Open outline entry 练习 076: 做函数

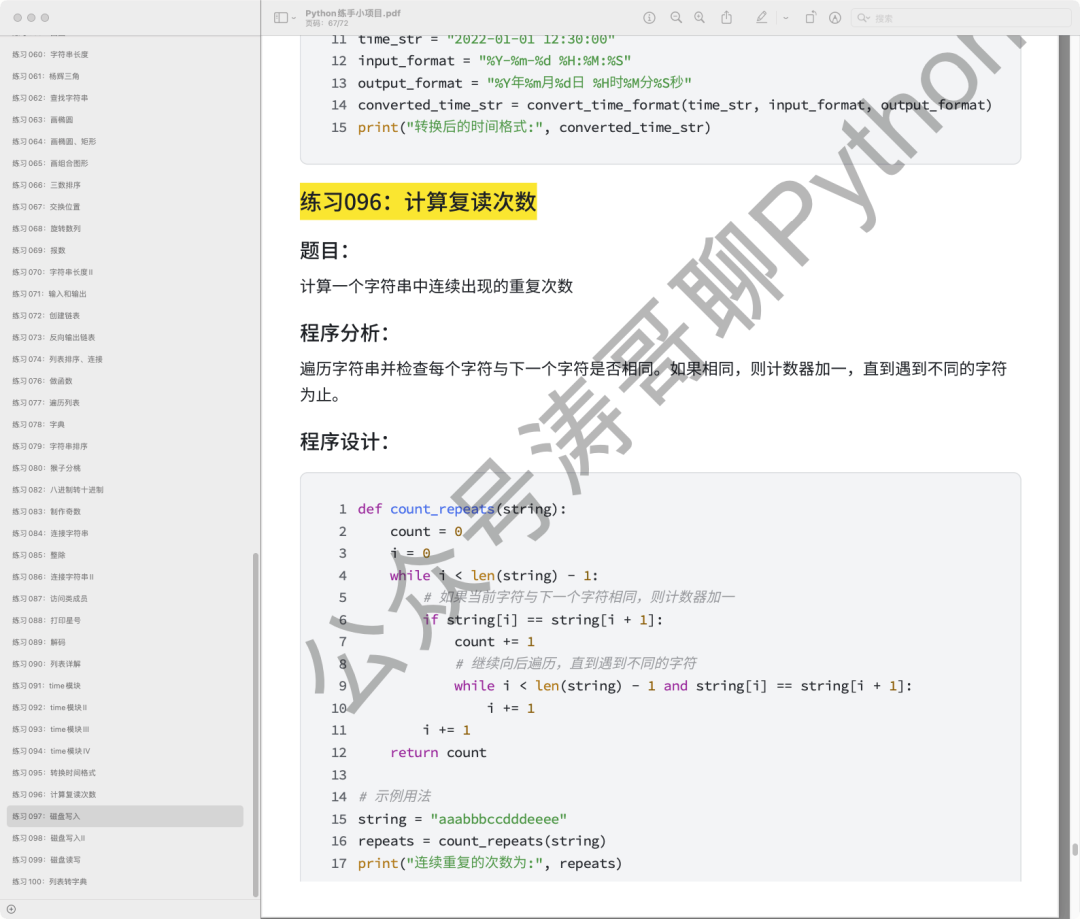pos(42,382)
